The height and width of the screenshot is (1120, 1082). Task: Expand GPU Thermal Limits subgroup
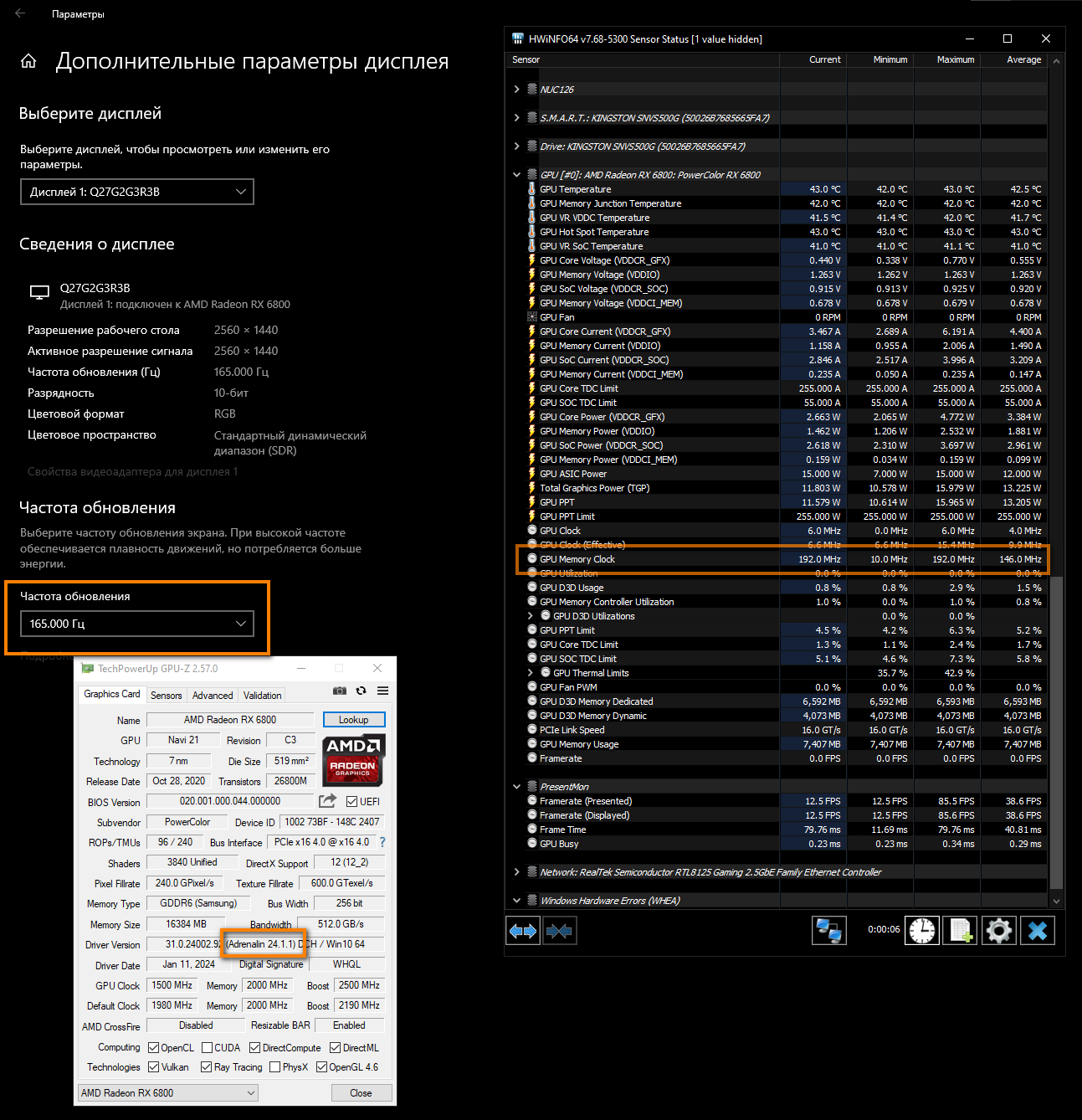pyautogui.click(x=531, y=673)
